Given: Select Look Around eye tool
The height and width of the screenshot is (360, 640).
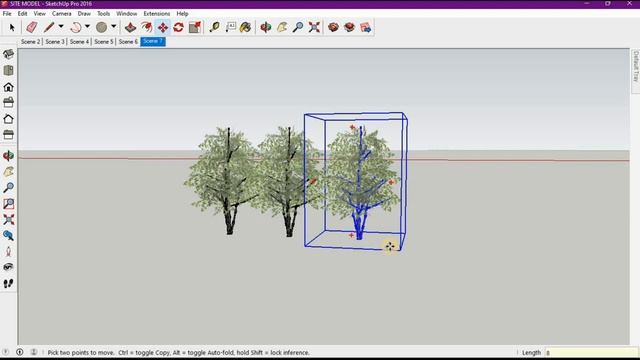Looking at the screenshot, I should (8, 267).
